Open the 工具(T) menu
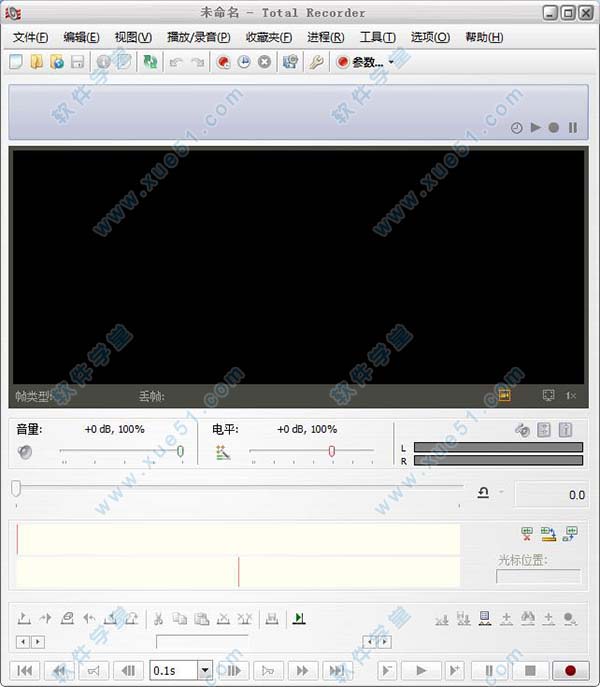600x687 pixels. [377, 37]
